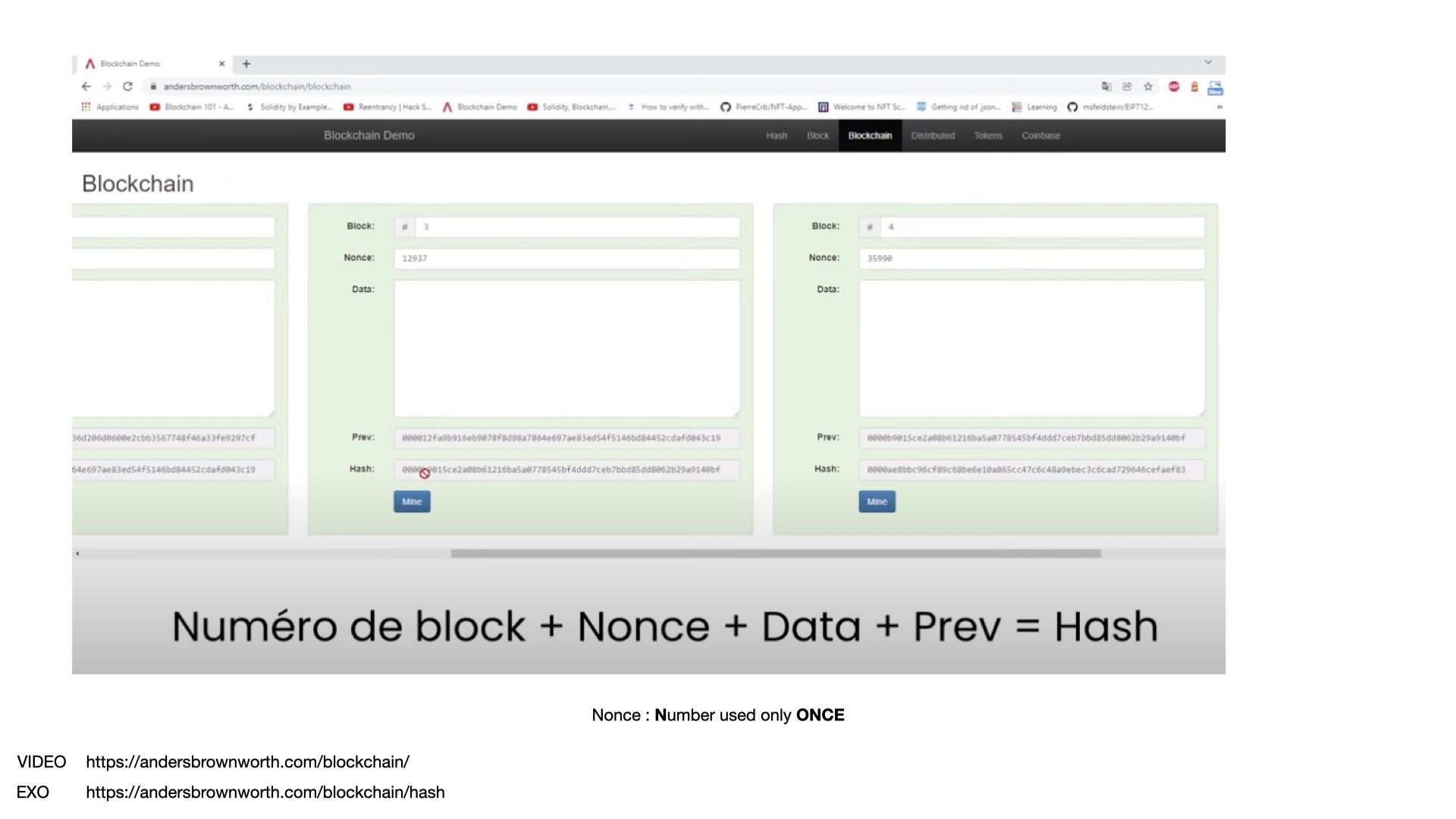Mine block 3
Screen dimensions: 1456x819
coord(412,502)
